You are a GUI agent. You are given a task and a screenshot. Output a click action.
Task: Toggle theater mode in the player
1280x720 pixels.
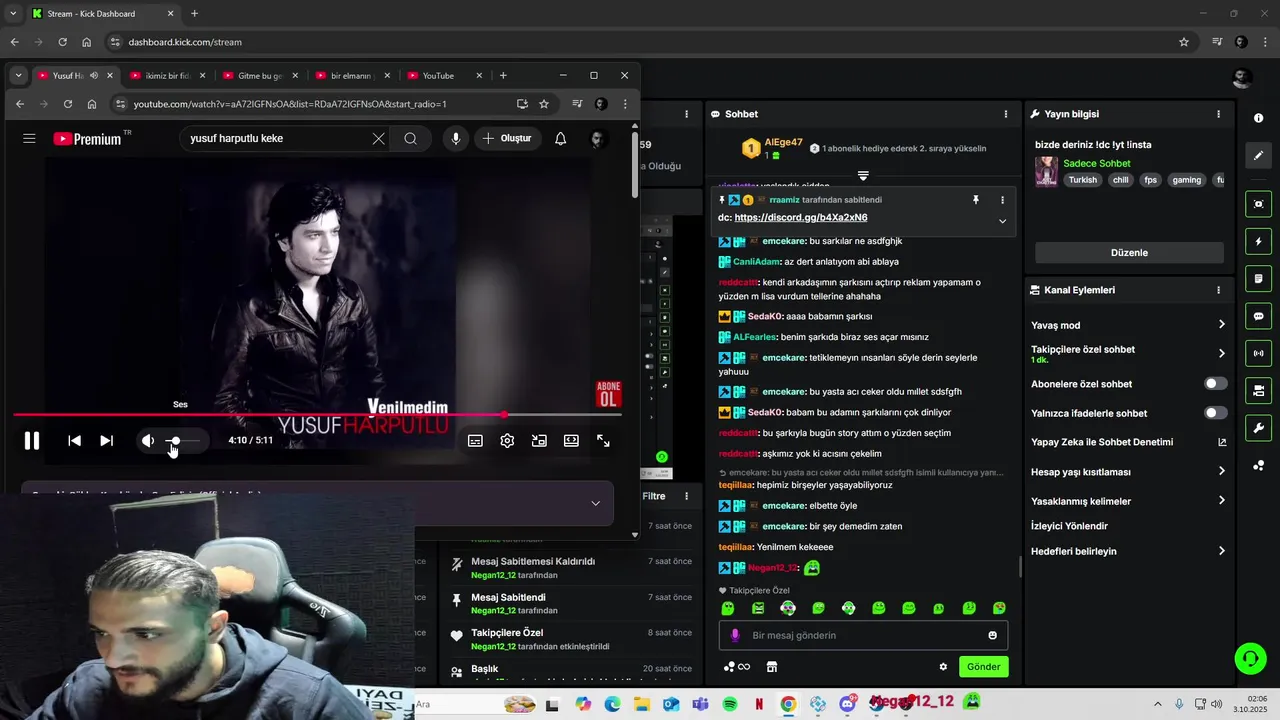571,441
